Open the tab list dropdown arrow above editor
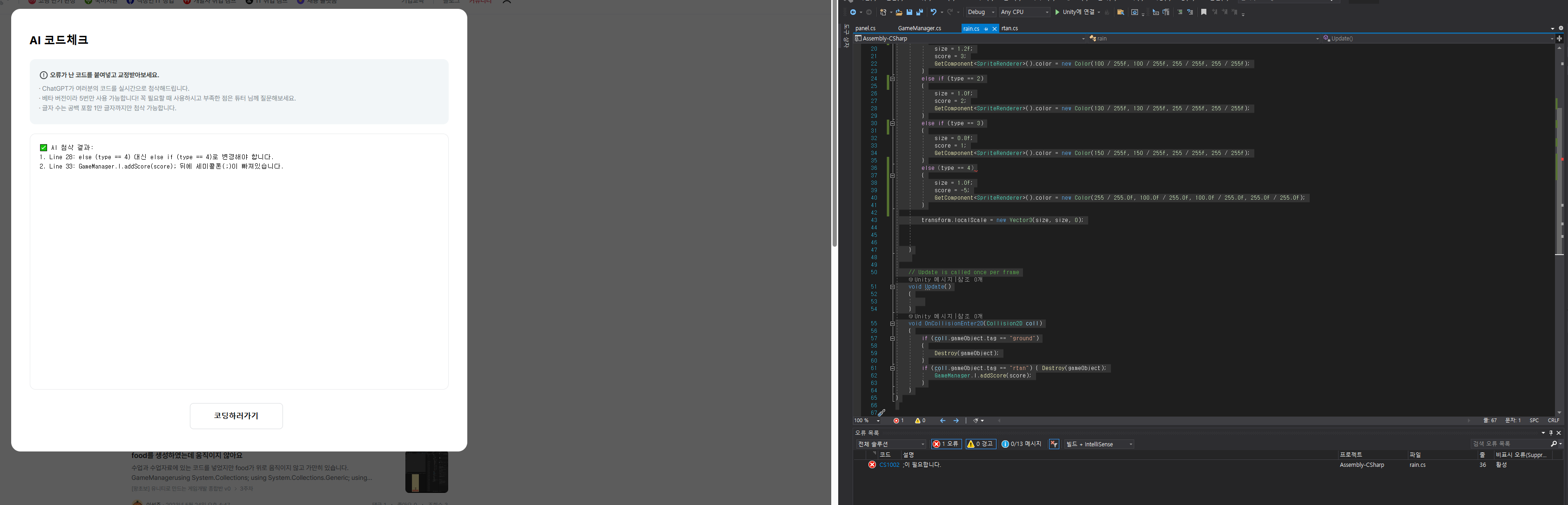This screenshot has height=505, width=1568. pyautogui.click(x=1552, y=28)
